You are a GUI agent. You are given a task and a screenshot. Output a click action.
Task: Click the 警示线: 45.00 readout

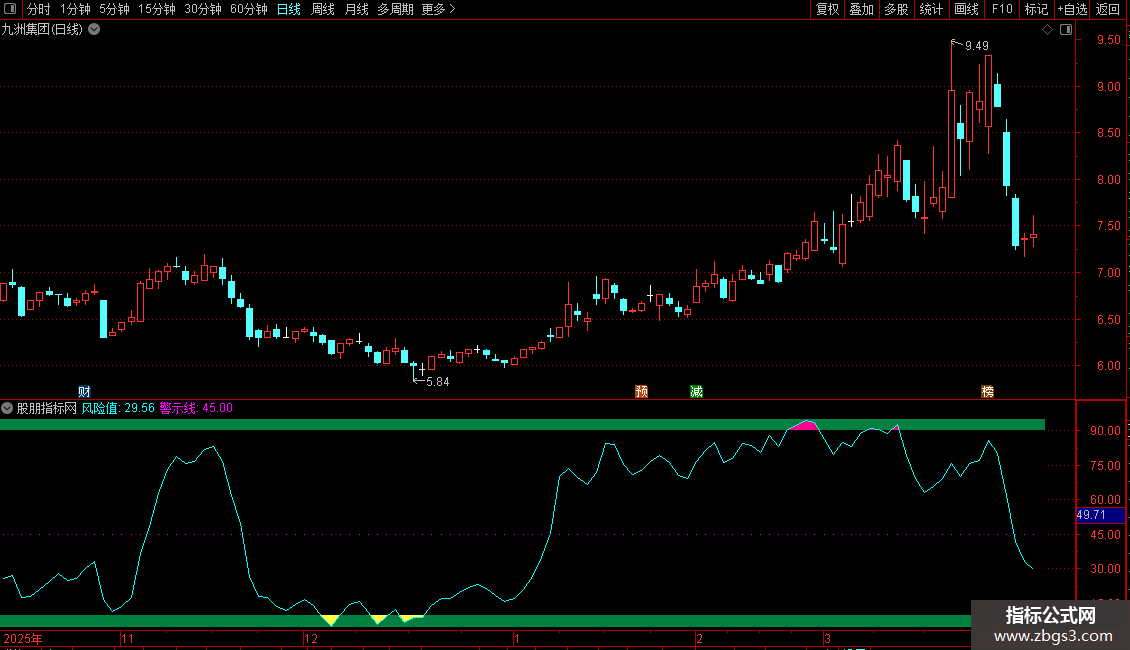(196, 408)
